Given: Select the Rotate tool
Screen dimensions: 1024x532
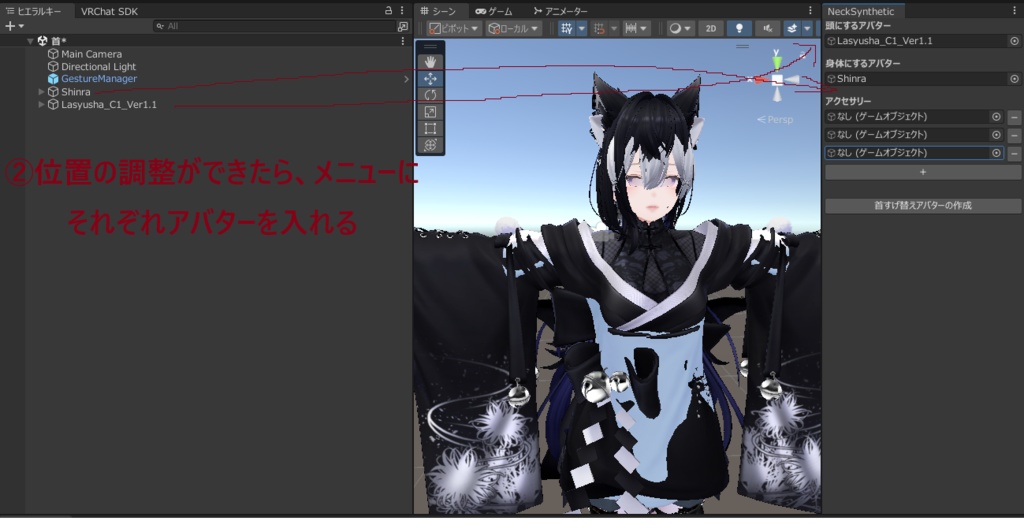Looking at the screenshot, I should click(x=430, y=95).
